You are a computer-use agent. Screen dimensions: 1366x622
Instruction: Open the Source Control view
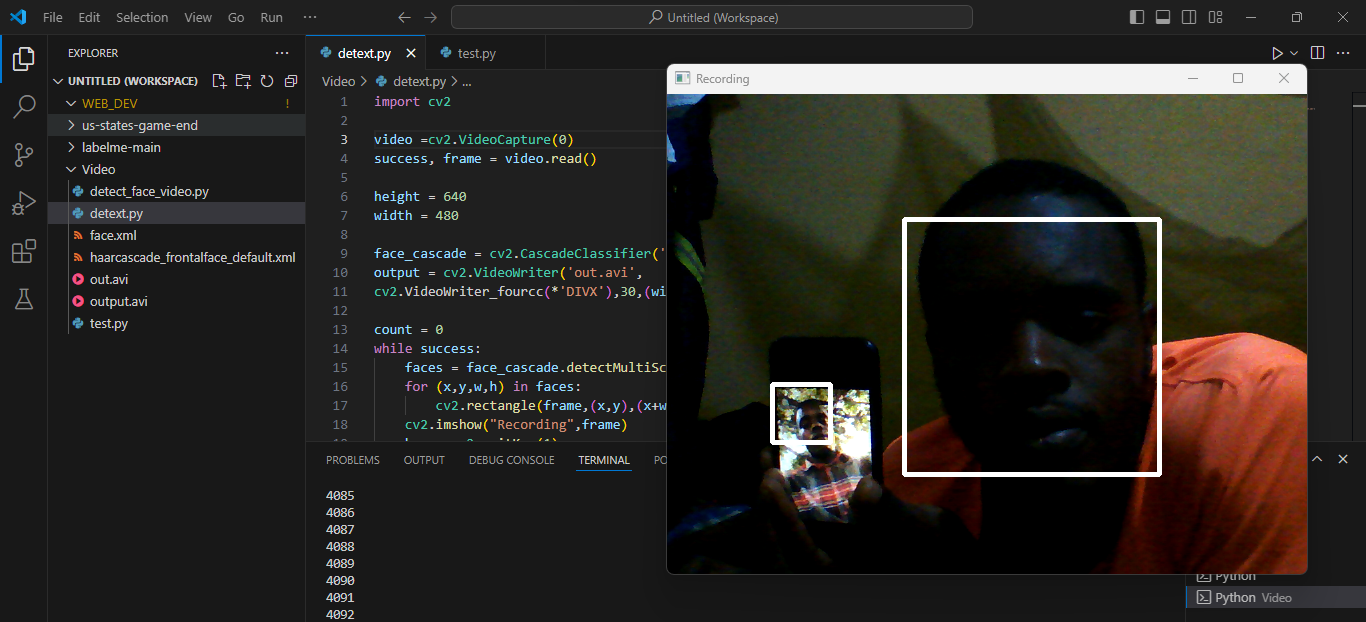click(x=24, y=155)
